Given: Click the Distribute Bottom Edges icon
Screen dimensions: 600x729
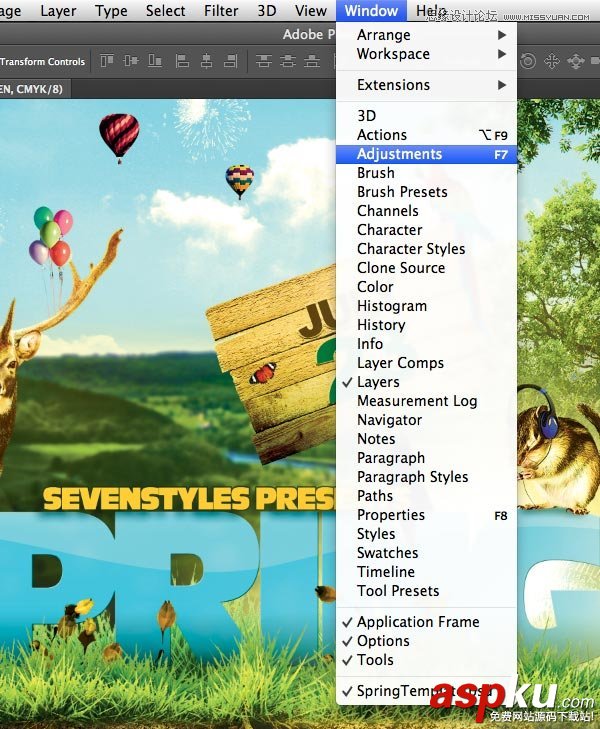Looking at the screenshot, I should point(312,61).
